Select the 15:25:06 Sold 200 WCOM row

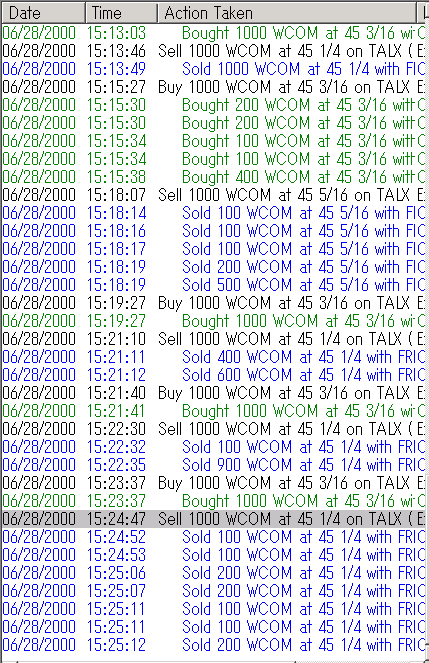click(214, 573)
